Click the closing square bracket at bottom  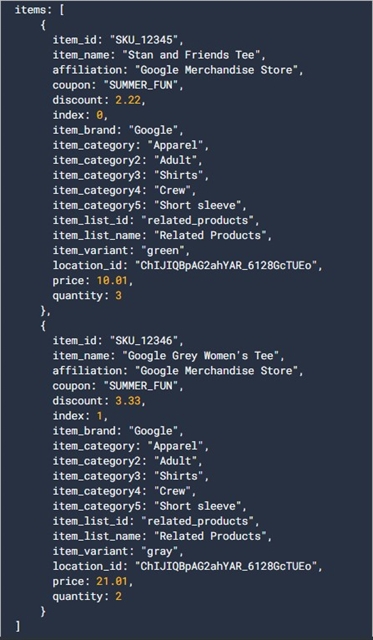point(18,627)
